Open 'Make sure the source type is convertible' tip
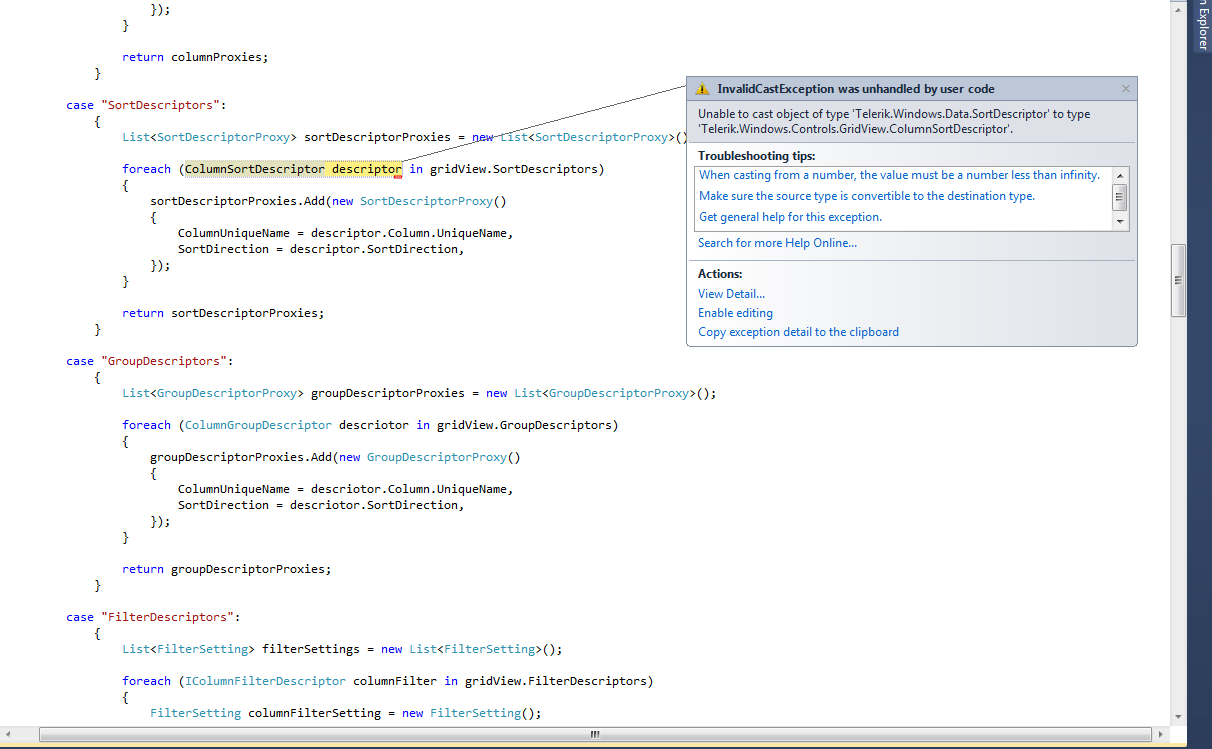1212x749 pixels. 867,196
